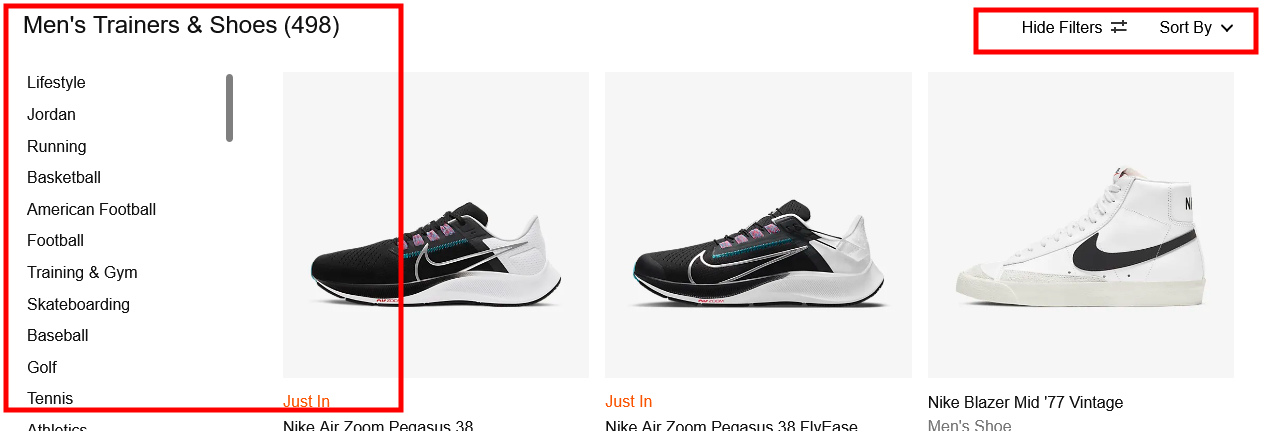Open the Basketball category
Screen dimensions: 1264x431
pos(64,177)
